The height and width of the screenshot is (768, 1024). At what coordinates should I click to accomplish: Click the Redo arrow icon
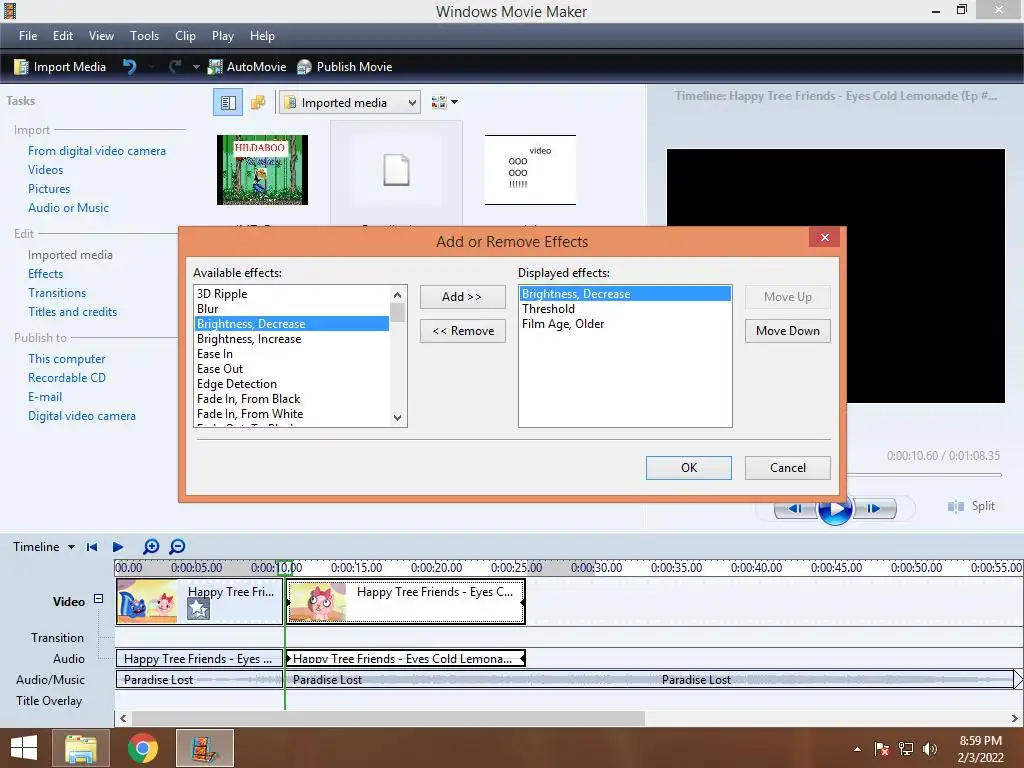[x=175, y=67]
